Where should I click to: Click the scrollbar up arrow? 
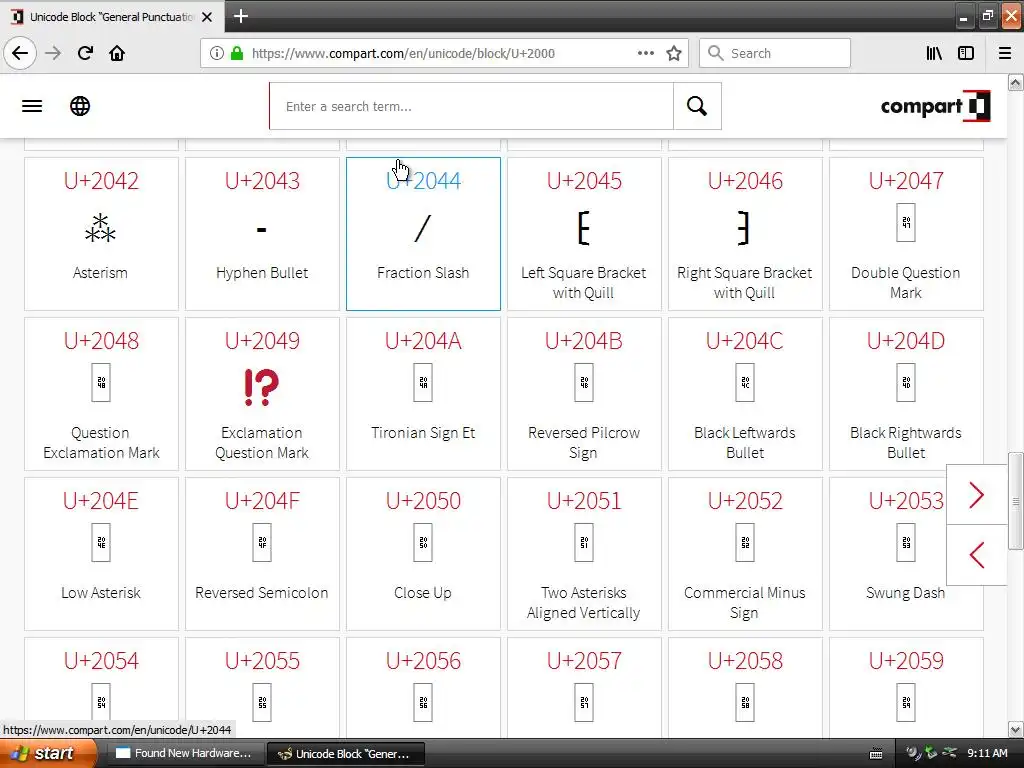coord(1016,82)
